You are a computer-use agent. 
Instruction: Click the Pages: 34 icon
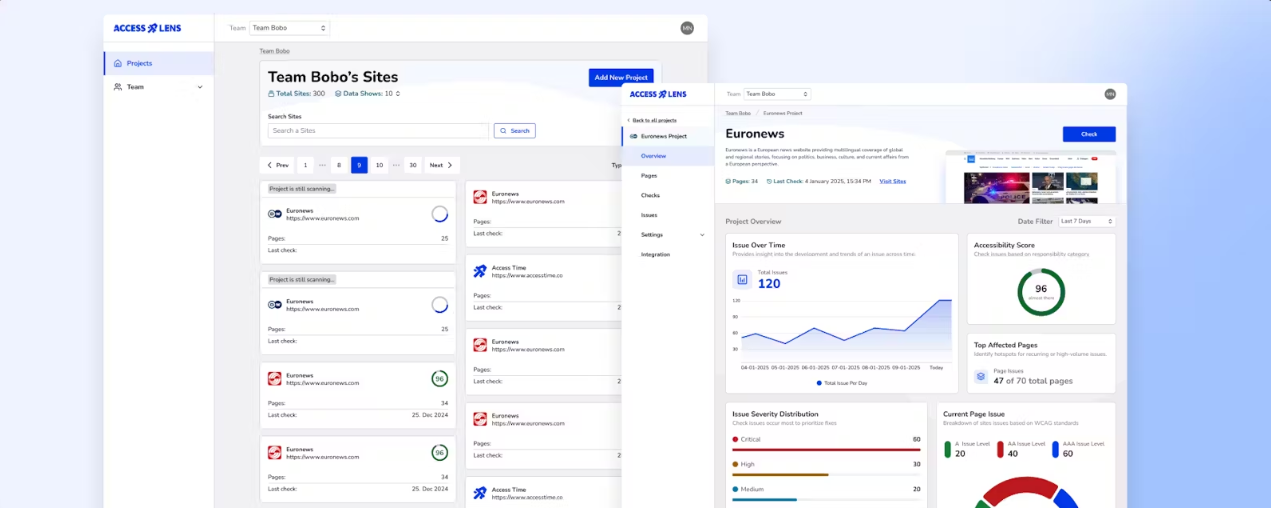coord(729,181)
